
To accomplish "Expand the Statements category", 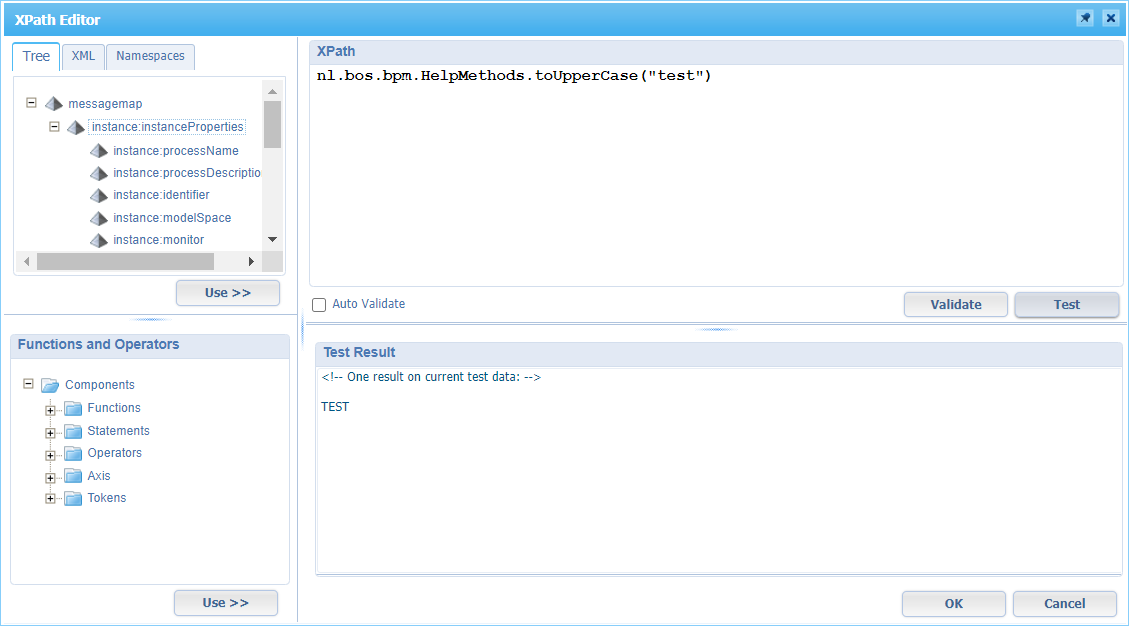I will 51,430.
